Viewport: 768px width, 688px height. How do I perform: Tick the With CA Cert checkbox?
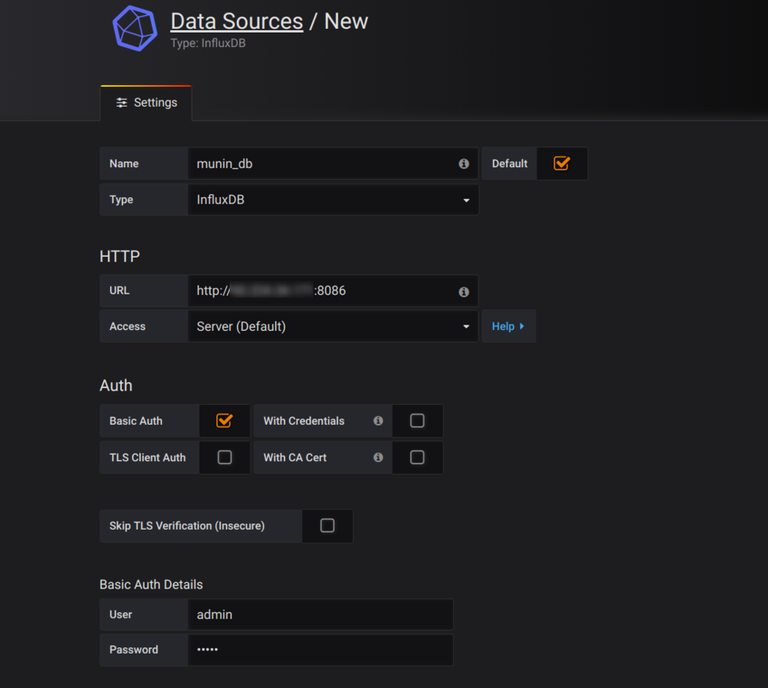tap(417, 457)
